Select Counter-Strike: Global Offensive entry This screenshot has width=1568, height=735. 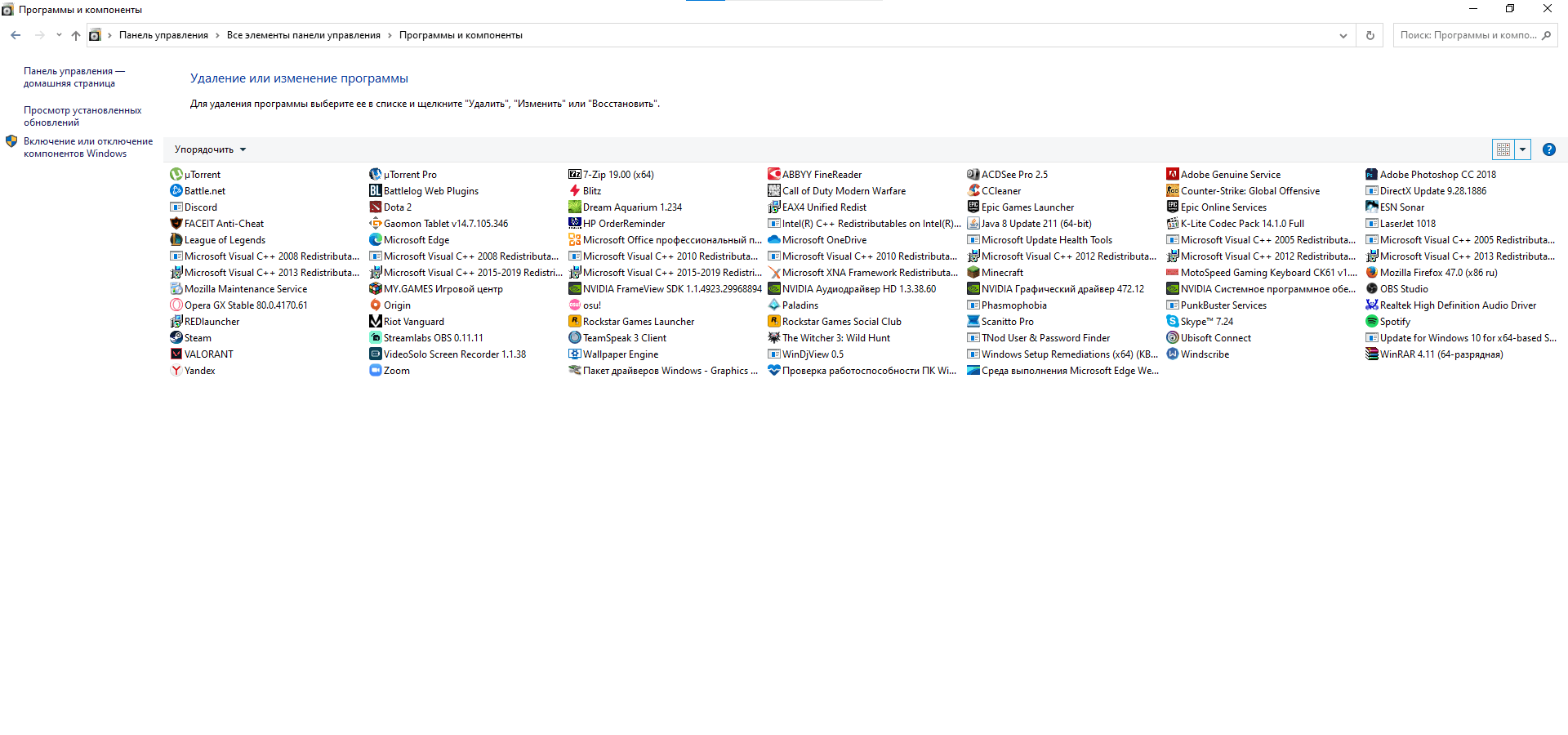[1243, 190]
